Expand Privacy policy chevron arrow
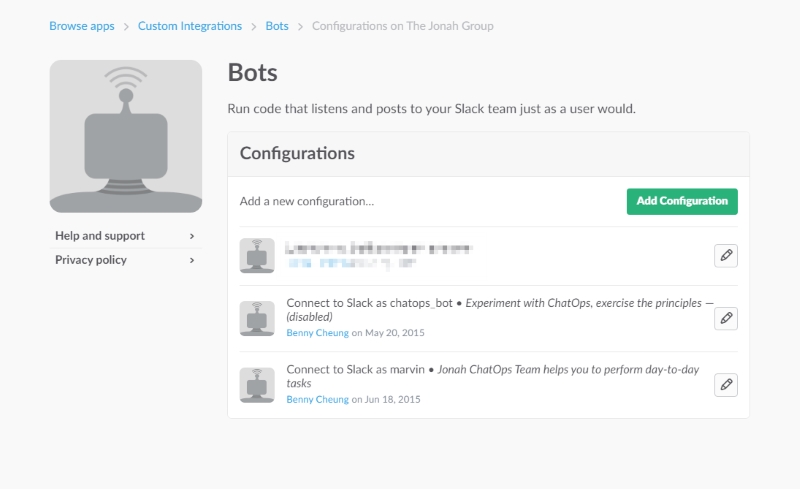Image resolution: width=800 pixels, height=489 pixels. [x=192, y=260]
